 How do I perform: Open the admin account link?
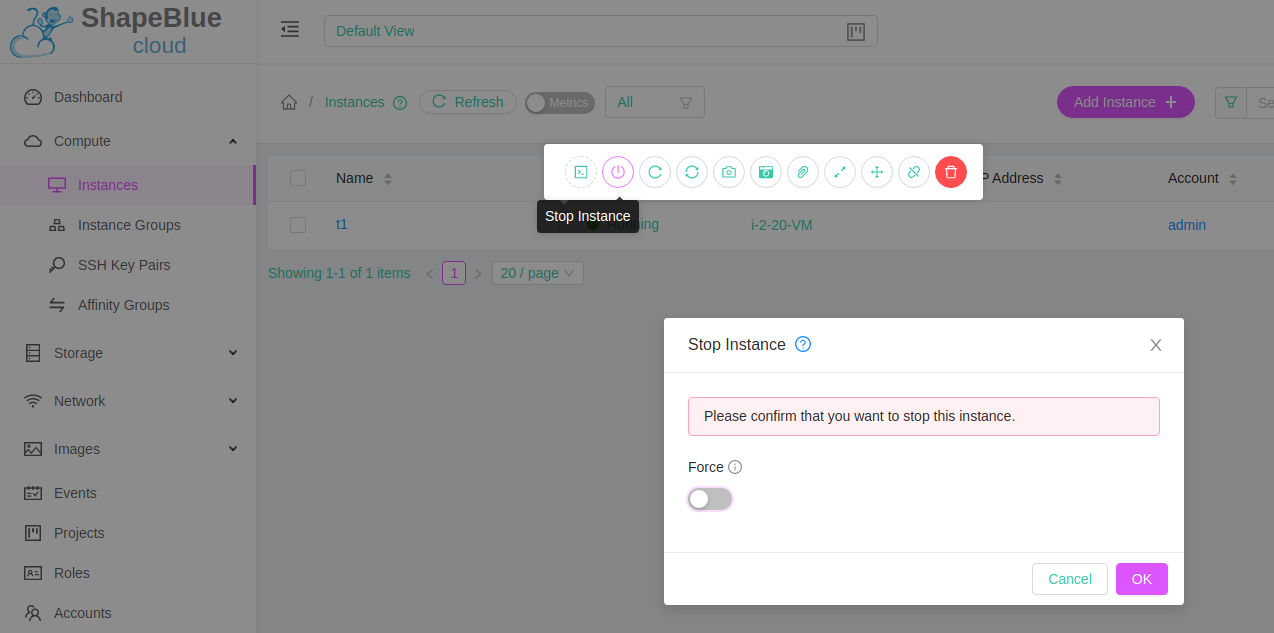click(1187, 225)
